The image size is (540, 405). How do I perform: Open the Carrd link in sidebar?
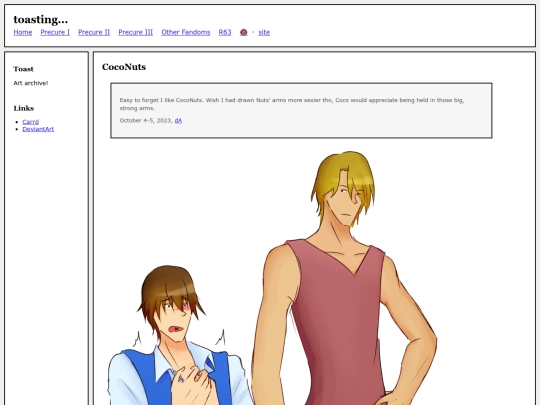tap(31, 122)
